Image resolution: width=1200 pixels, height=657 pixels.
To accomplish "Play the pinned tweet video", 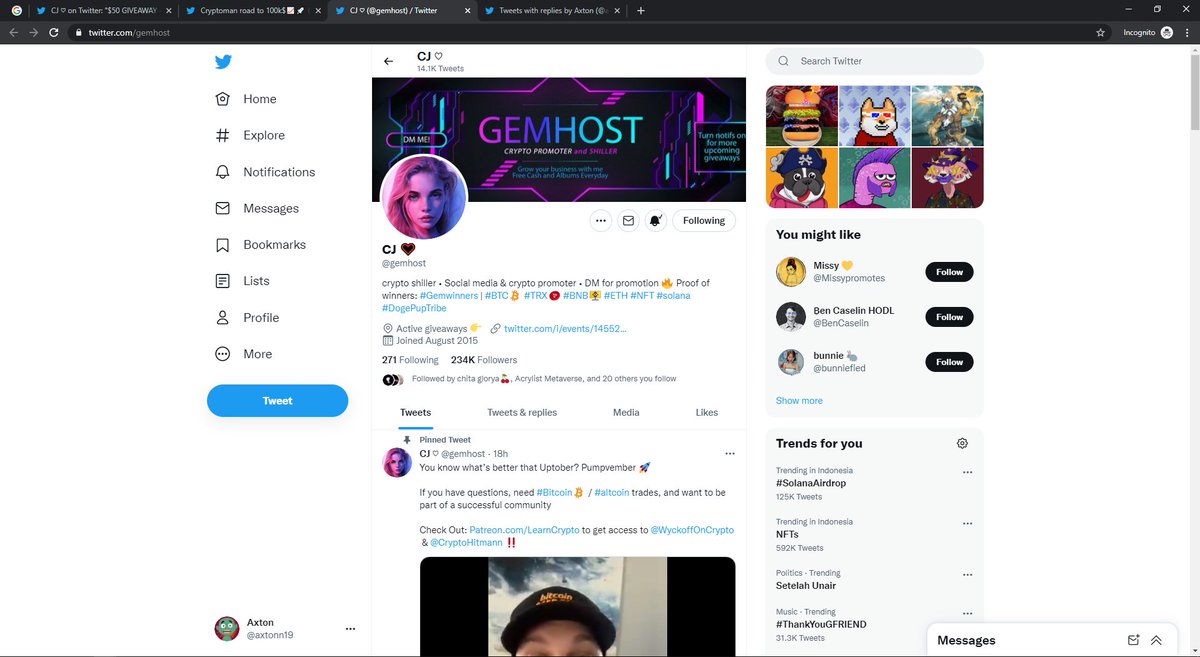I will [x=577, y=606].
